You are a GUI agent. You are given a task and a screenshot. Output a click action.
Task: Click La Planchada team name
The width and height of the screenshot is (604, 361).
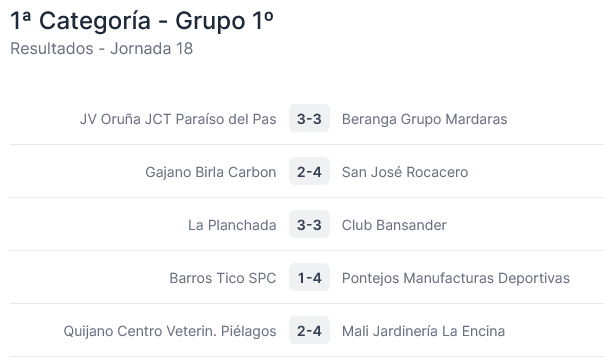pos(232,225)
